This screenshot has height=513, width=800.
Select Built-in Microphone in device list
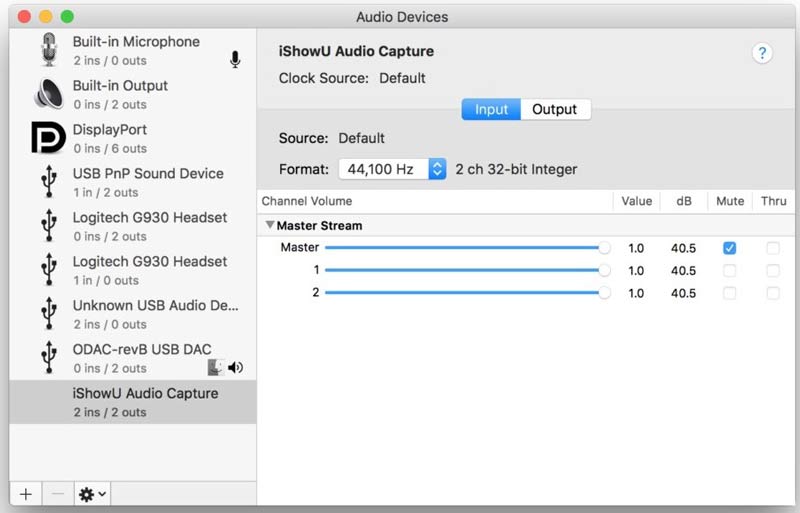(x=133, y=50)
